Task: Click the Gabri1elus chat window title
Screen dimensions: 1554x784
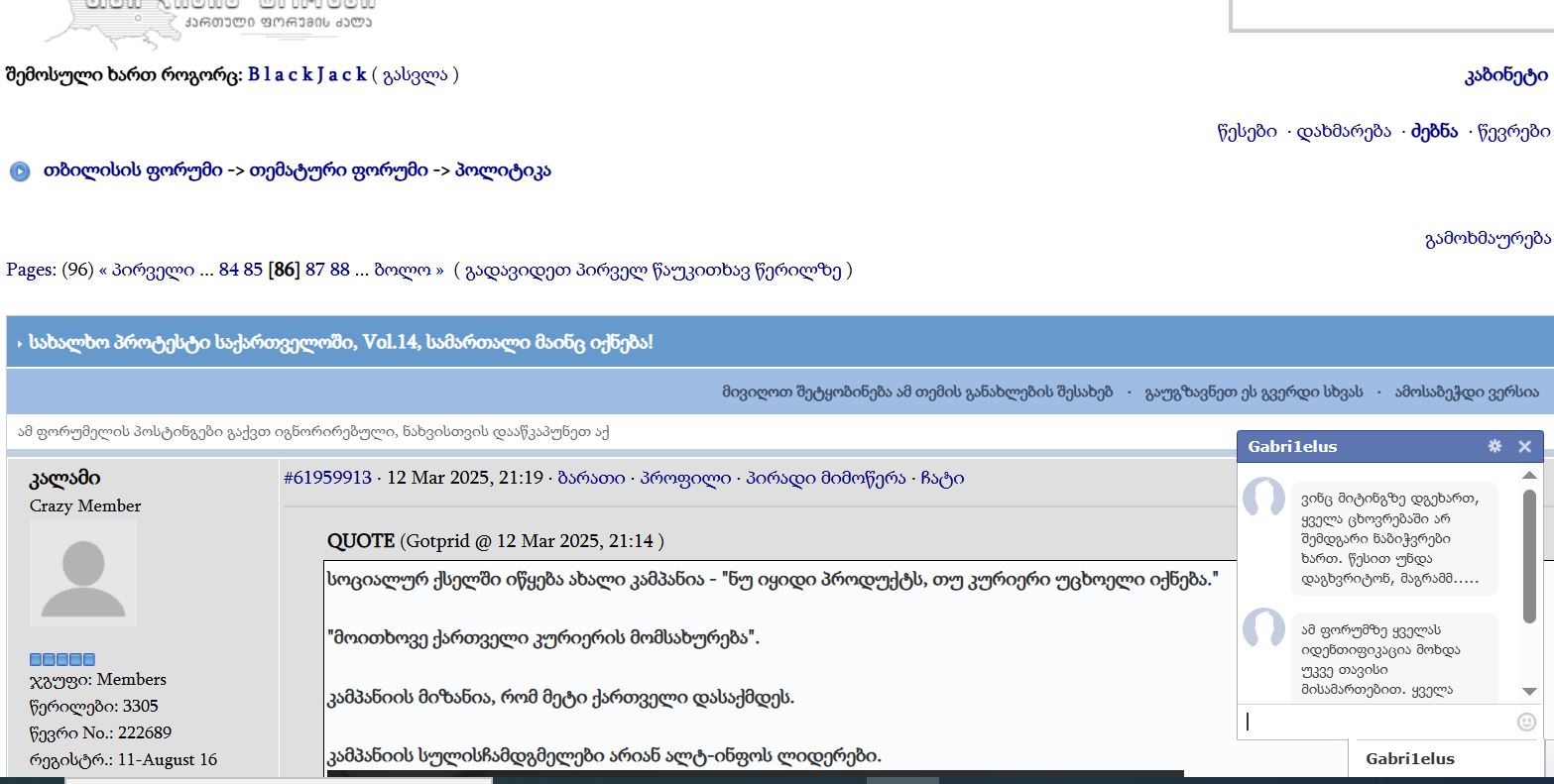Action: pos(1292,447)
